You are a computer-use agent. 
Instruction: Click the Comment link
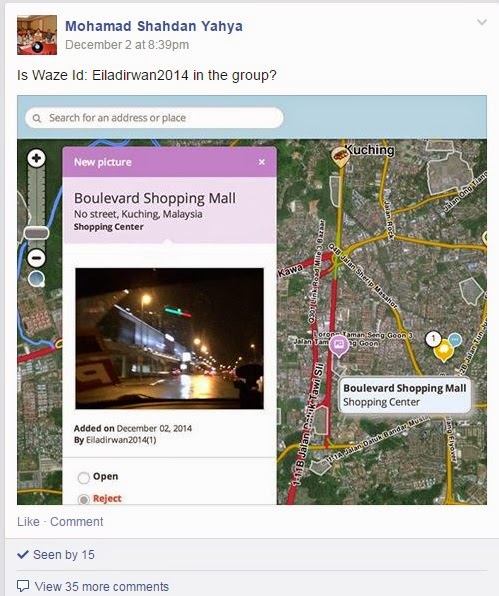click(76, 522)
